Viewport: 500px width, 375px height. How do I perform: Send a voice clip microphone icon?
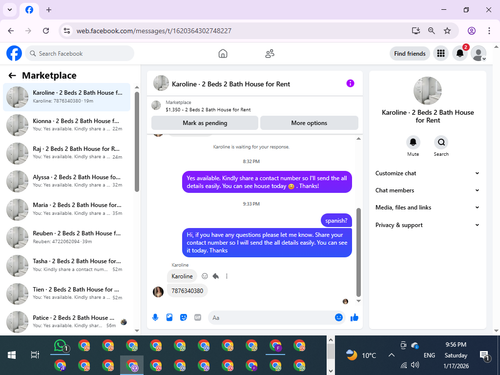coord(155,317)
